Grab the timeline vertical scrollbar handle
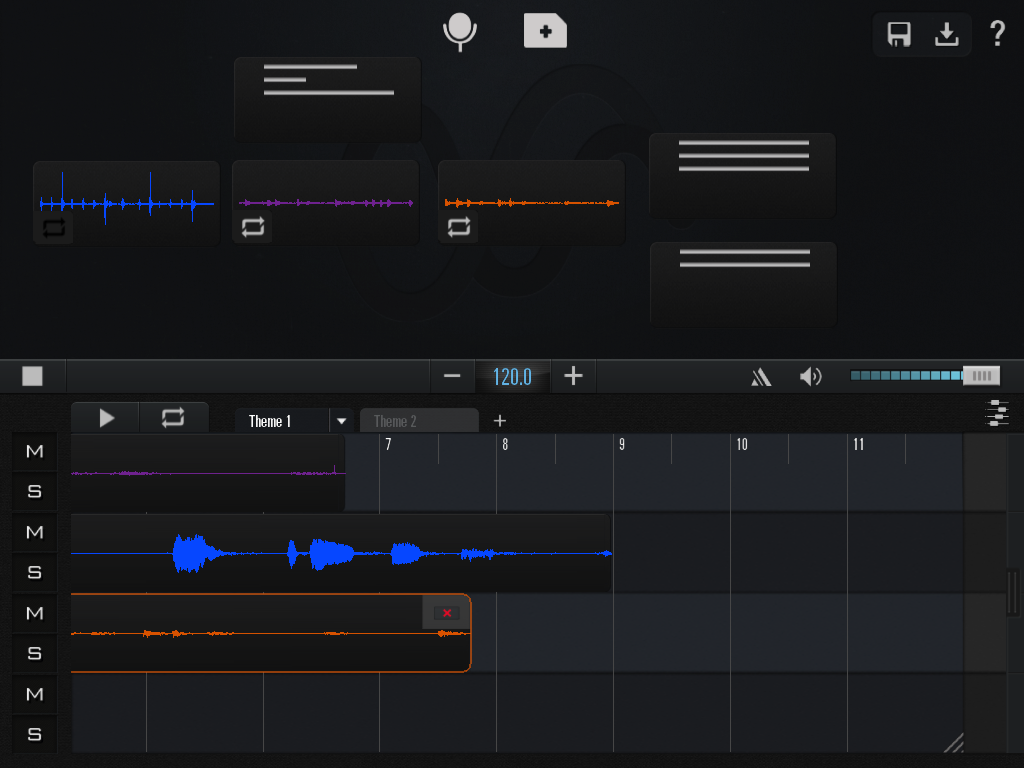Viewport: 1024px width, 768px height. coord(1013,593)
